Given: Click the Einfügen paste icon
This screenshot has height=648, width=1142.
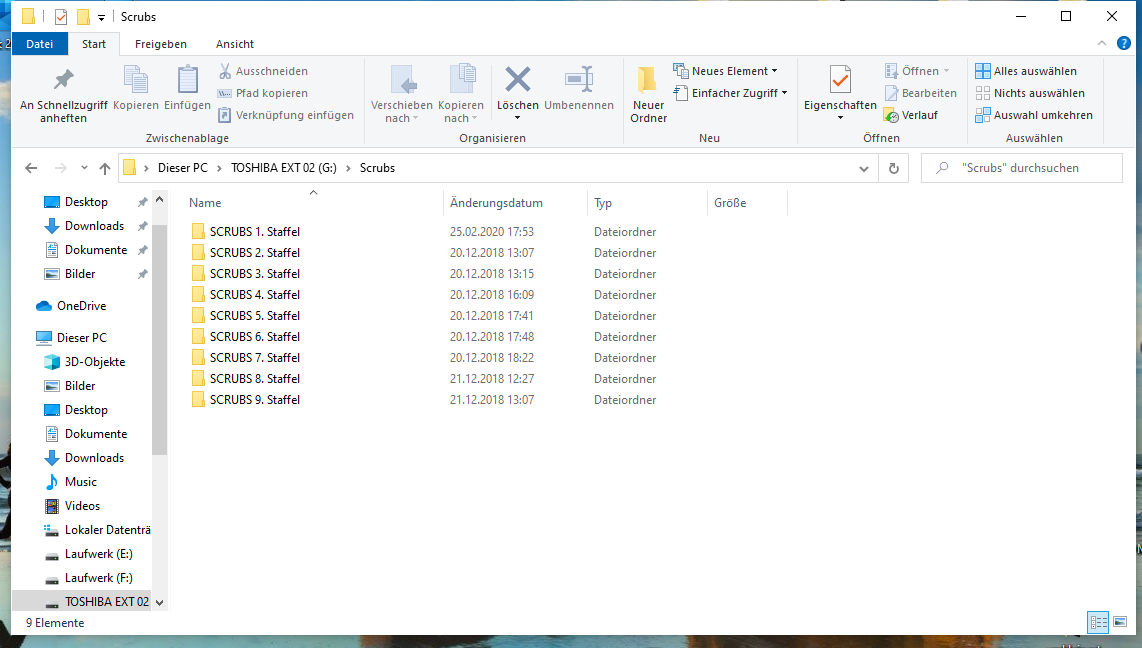Looking at the screenshot, I should coord(188,80).
